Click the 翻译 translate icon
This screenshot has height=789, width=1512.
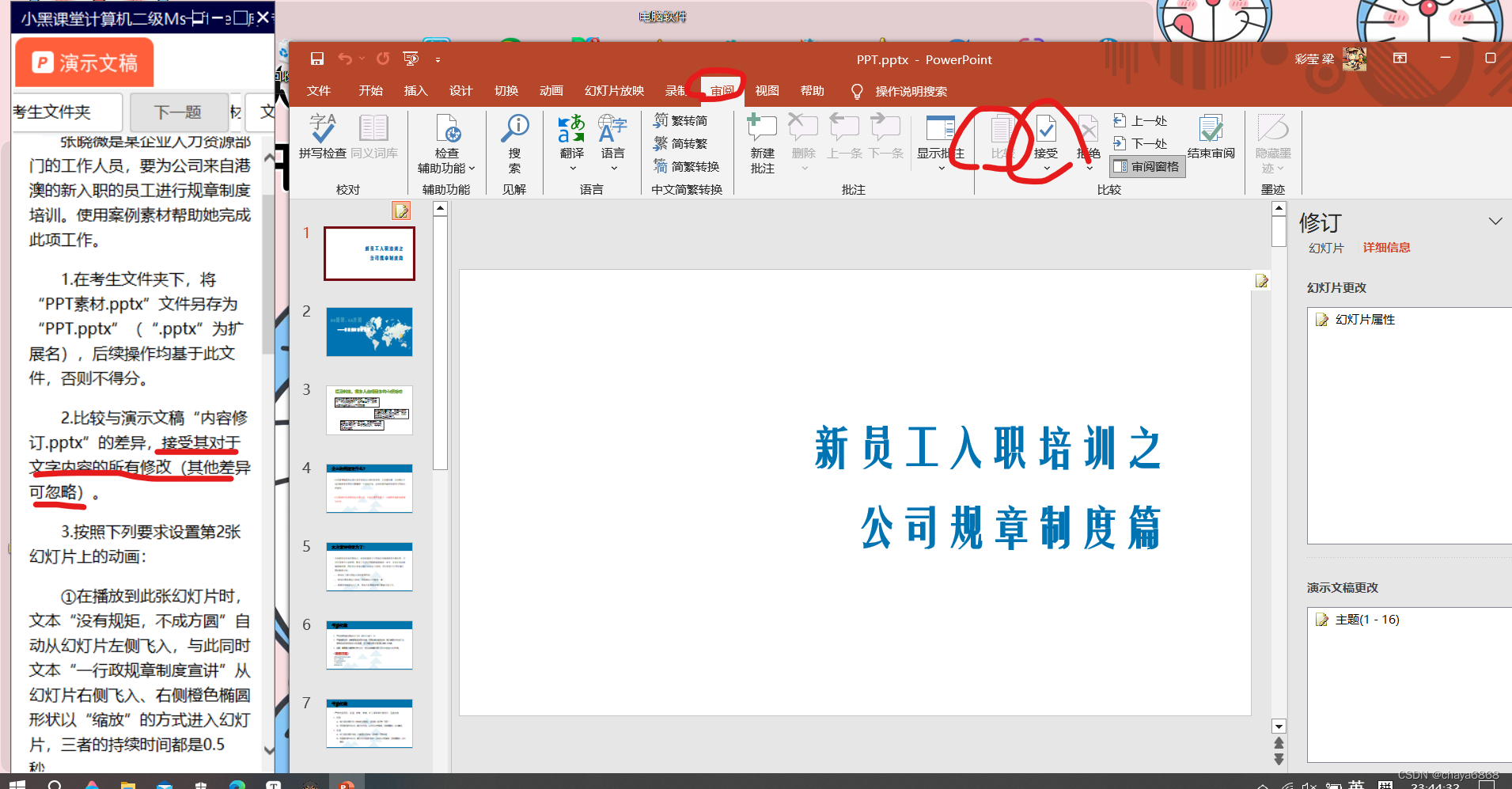(571, 129)
